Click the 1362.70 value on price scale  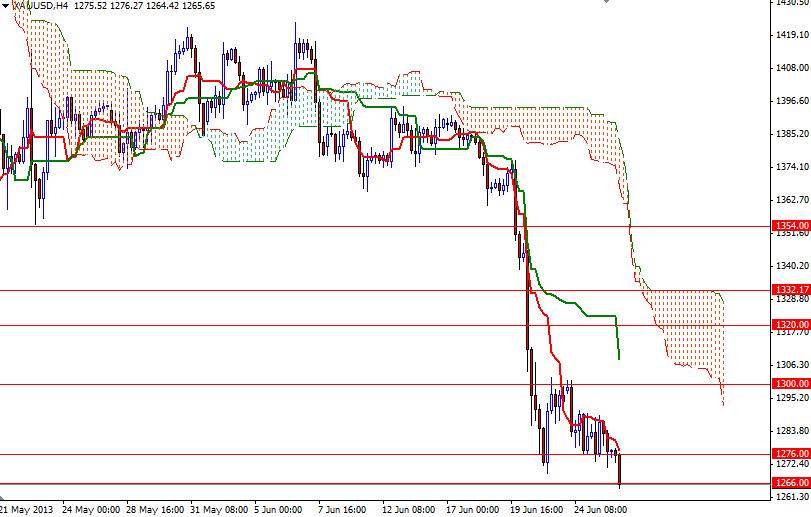point(791,200)
